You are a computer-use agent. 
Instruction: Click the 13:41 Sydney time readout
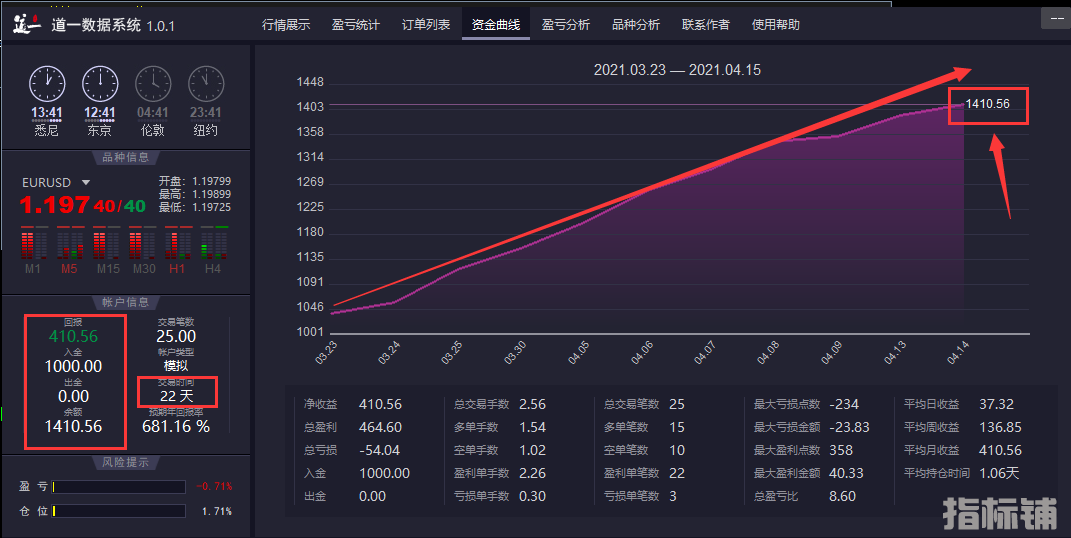point(46,113)
